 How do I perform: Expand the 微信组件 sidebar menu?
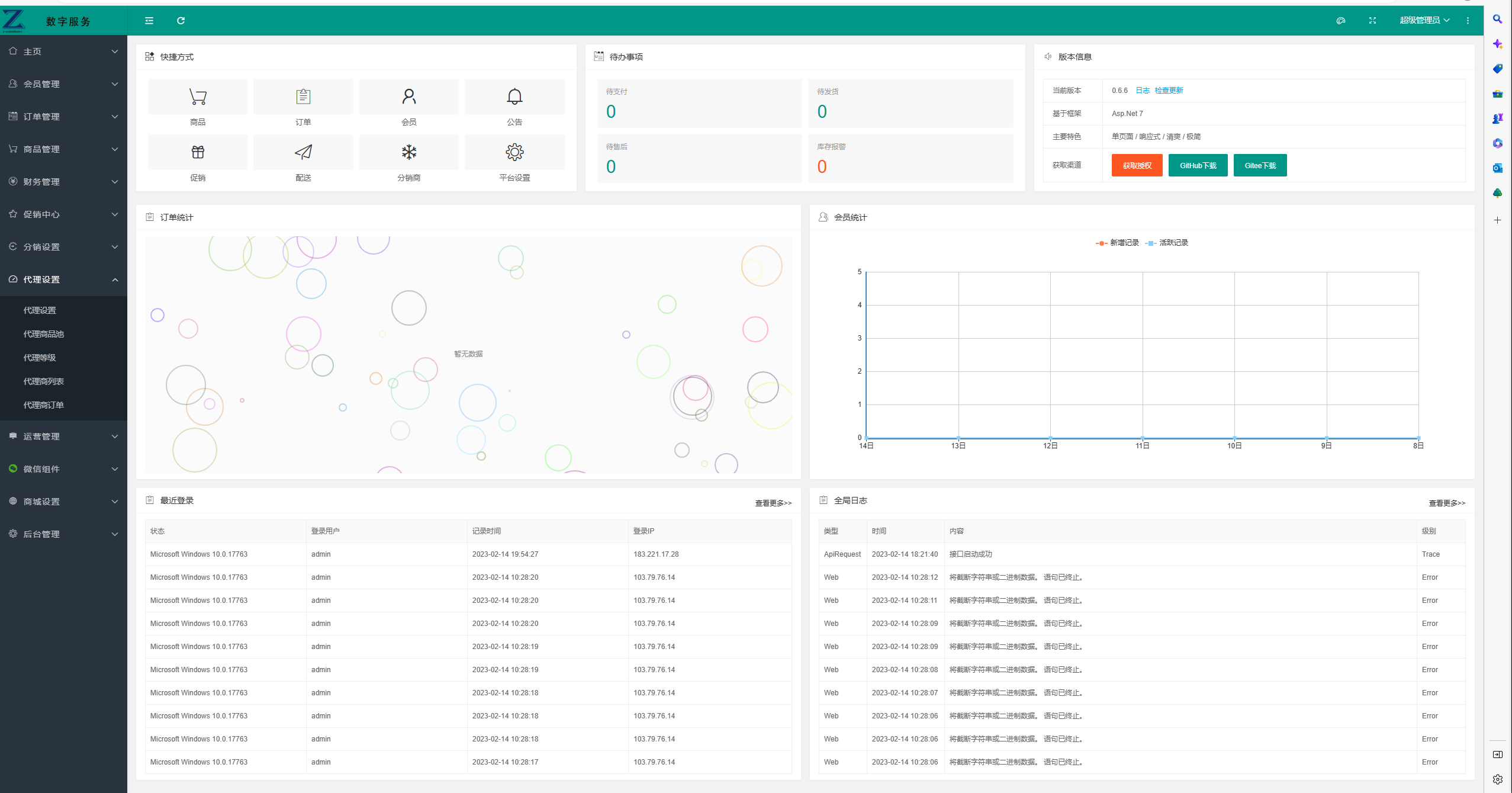coord(63,469)
